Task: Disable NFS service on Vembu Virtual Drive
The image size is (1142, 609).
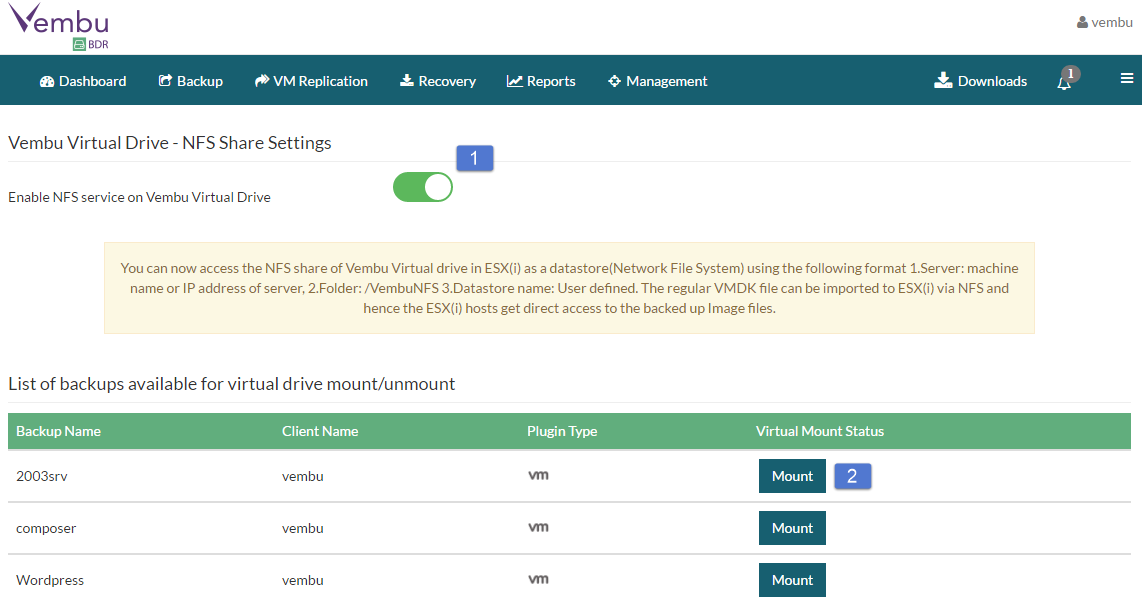Action: 422,187
